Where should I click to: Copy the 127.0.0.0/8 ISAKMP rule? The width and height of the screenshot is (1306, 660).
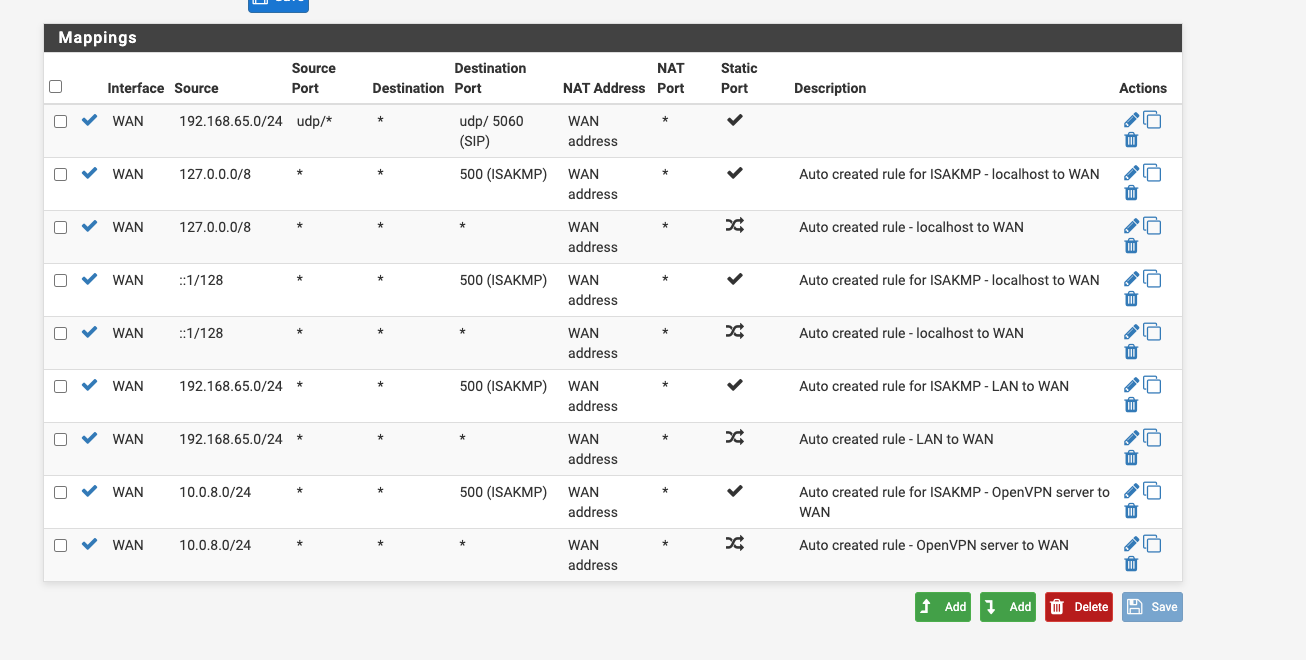(1152, 173)
